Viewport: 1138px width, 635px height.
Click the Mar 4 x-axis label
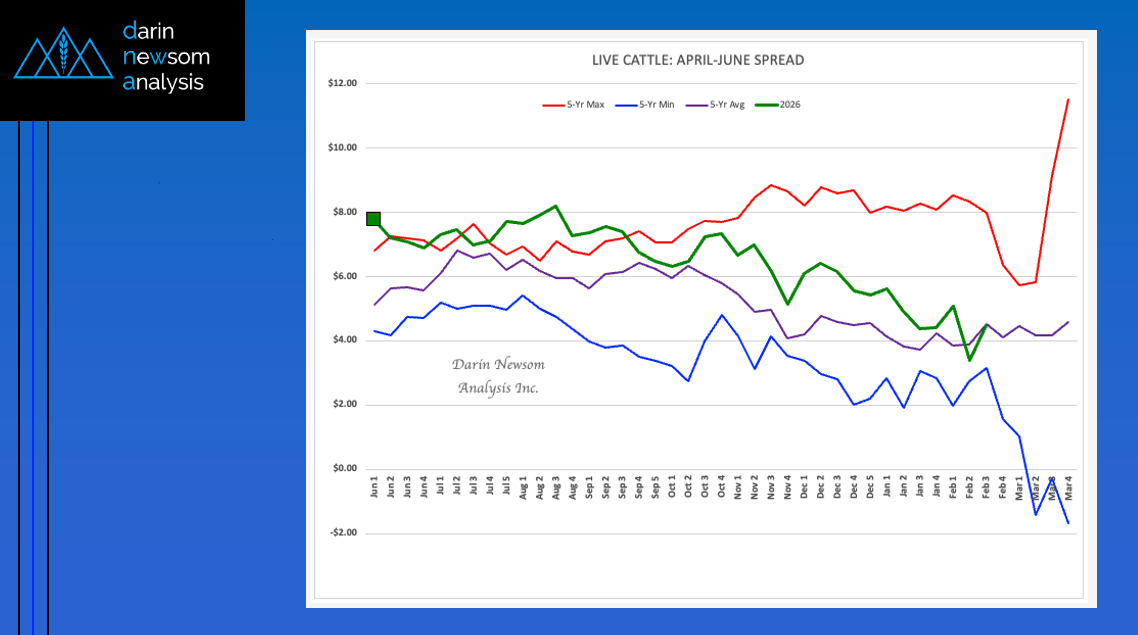point(1069,488)
